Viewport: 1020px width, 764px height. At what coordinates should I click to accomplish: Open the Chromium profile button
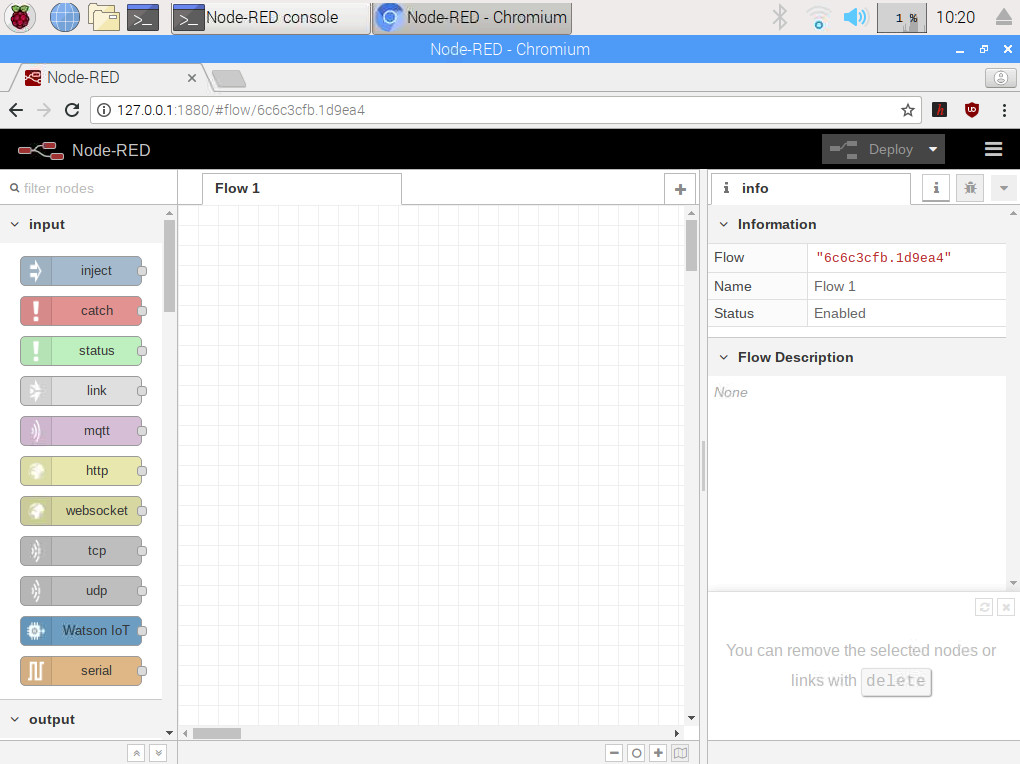tap(1000, 78)
